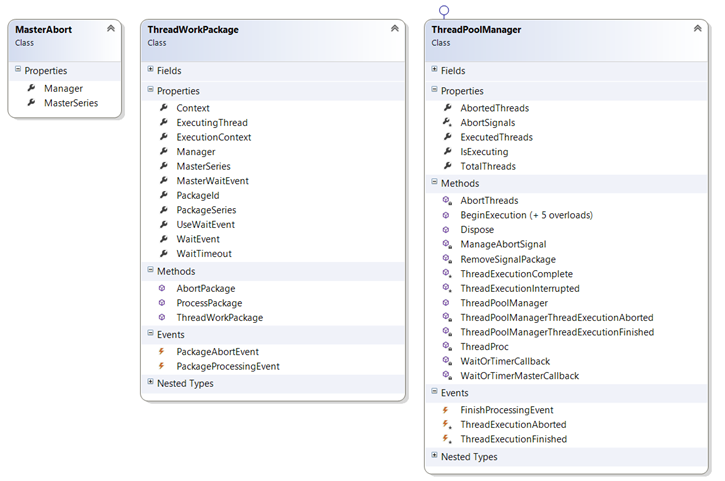
Task: Click method icon beside BeginExecution
Action: pos(446,215)
